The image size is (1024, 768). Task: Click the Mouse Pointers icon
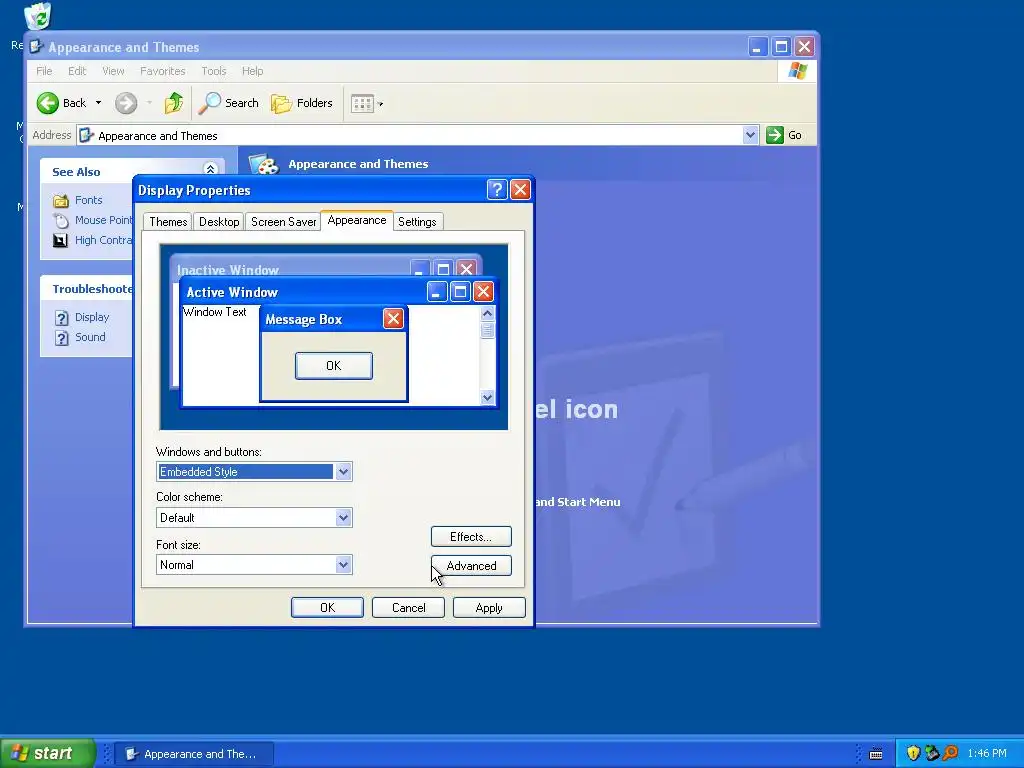(61, 220)
